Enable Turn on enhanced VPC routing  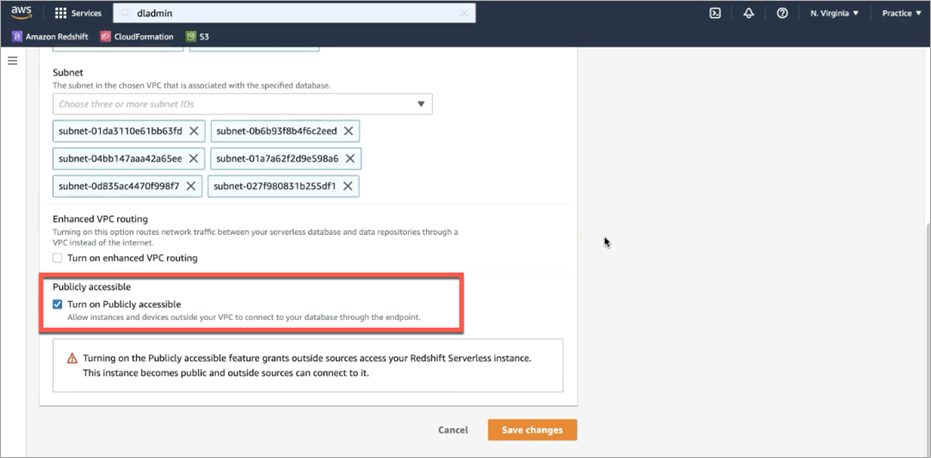coord(58,258)
